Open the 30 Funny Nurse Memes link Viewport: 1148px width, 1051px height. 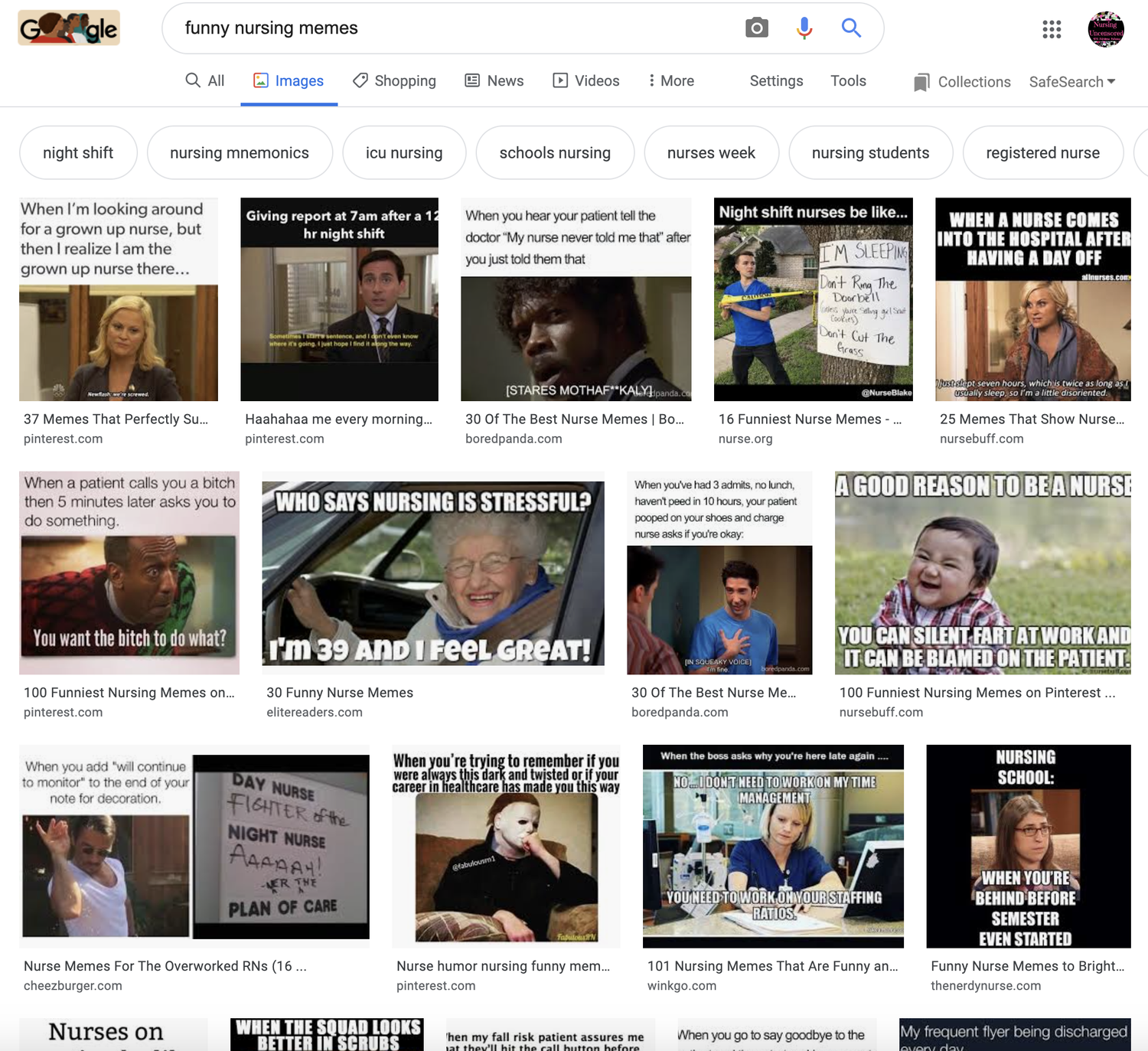pos(340,693)
